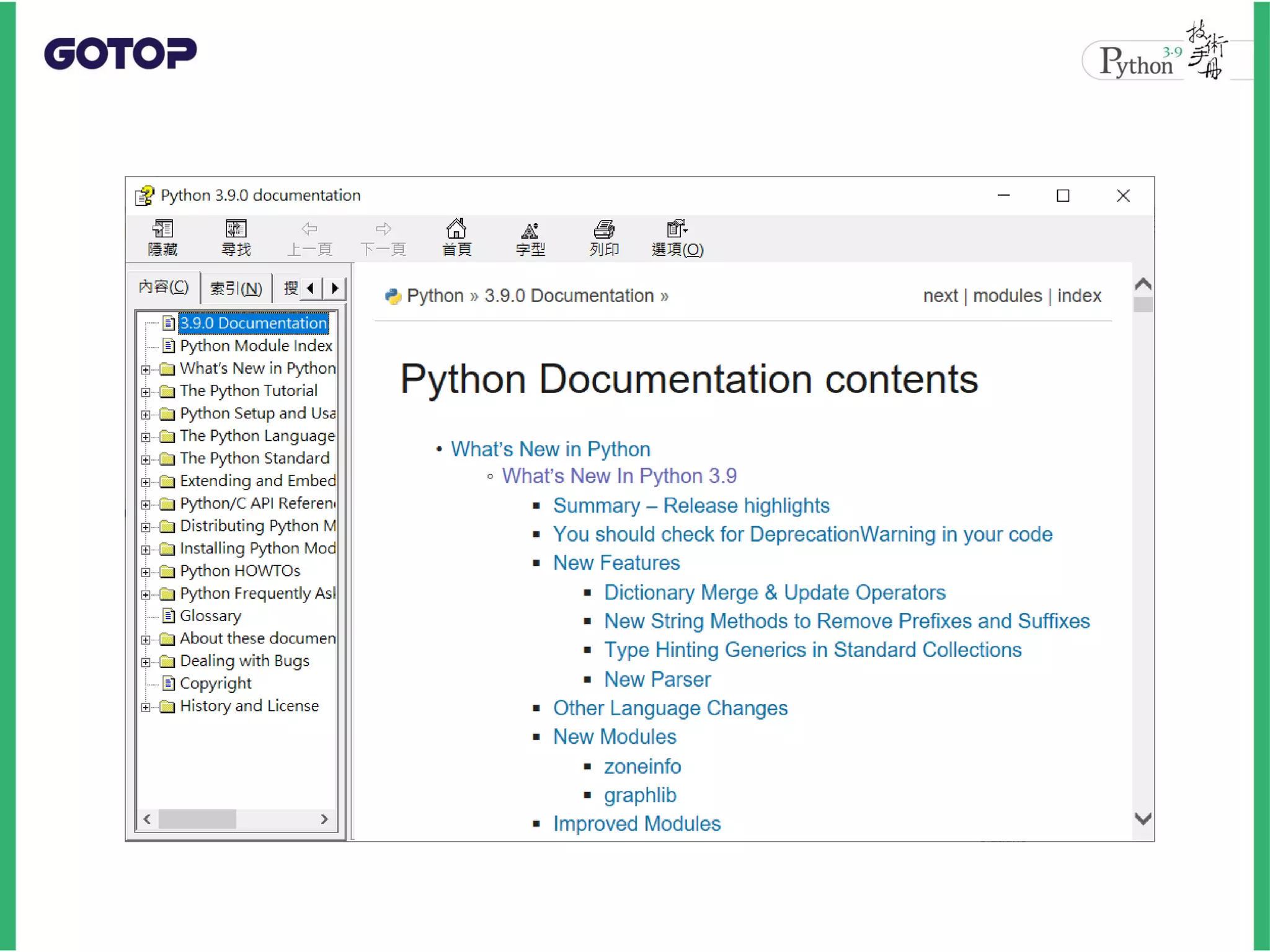This screenshot has height=952, width=1270.
Task: Click the folder icon of Python HOWTOs
Action: click(x=167, y=571)
